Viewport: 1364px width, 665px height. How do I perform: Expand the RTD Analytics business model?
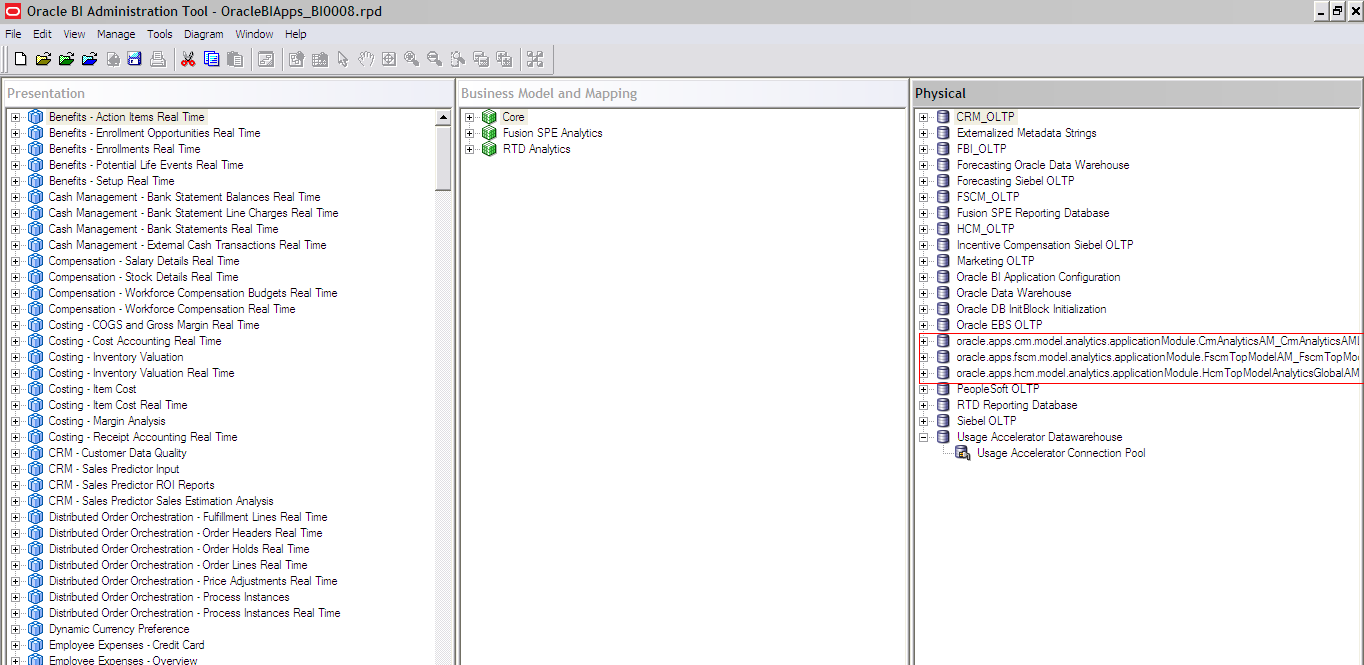470,148
